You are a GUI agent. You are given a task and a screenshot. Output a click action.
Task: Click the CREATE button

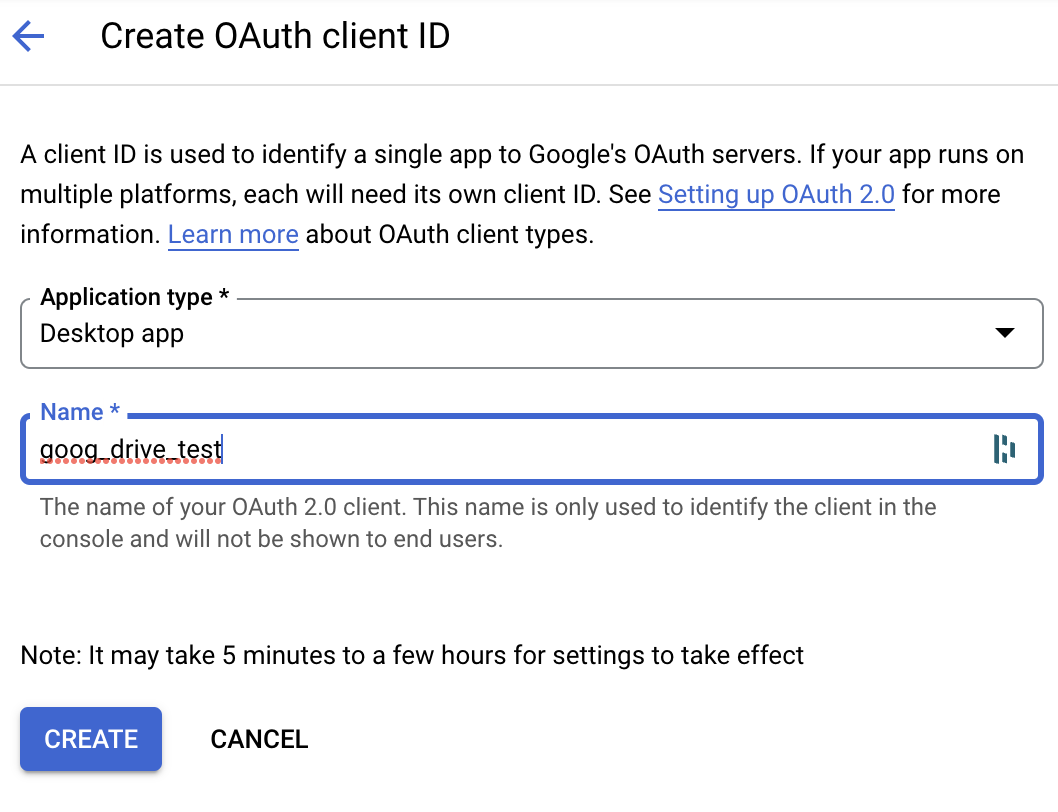click(91, 739)
